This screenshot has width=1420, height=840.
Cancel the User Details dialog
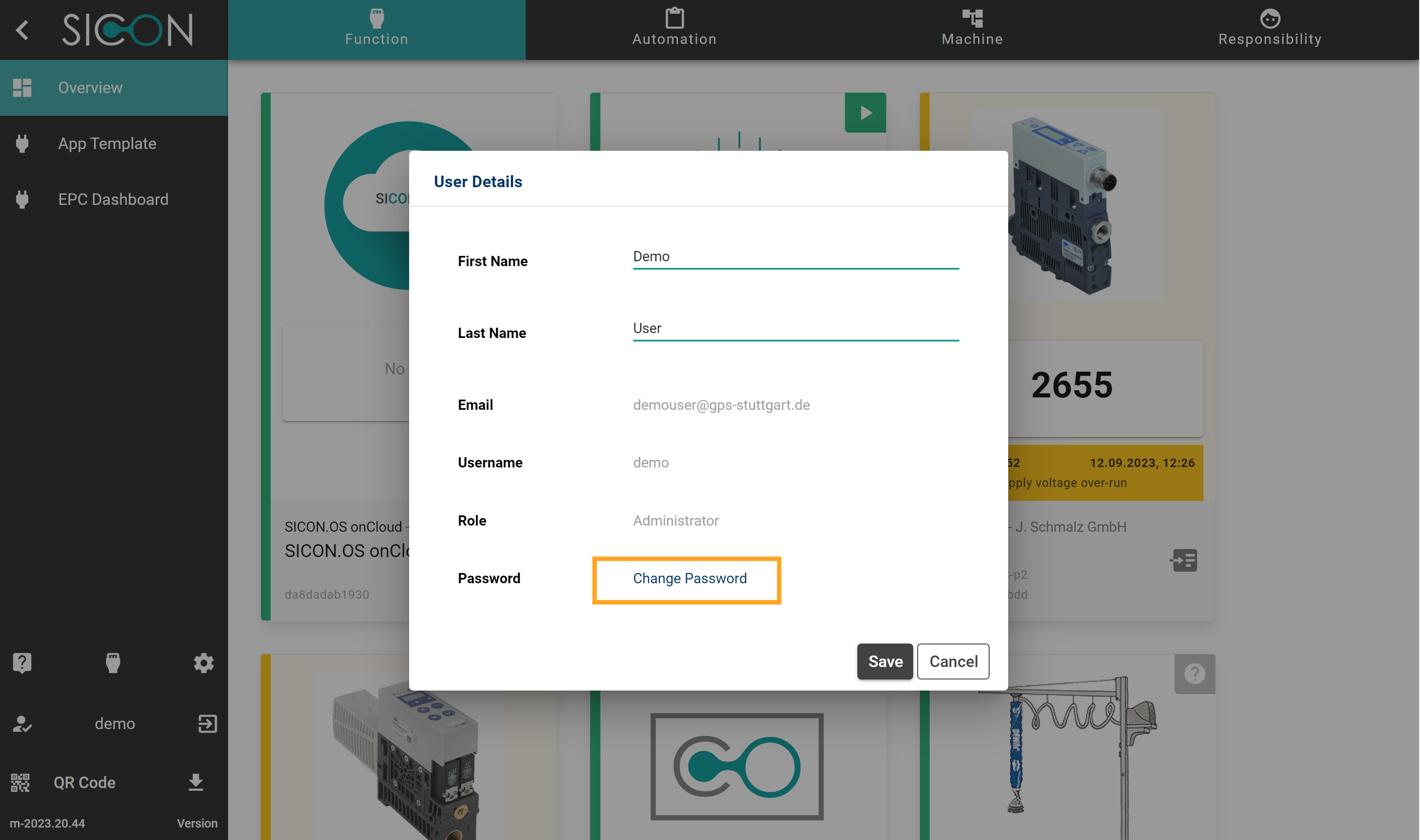coord(954,661)
